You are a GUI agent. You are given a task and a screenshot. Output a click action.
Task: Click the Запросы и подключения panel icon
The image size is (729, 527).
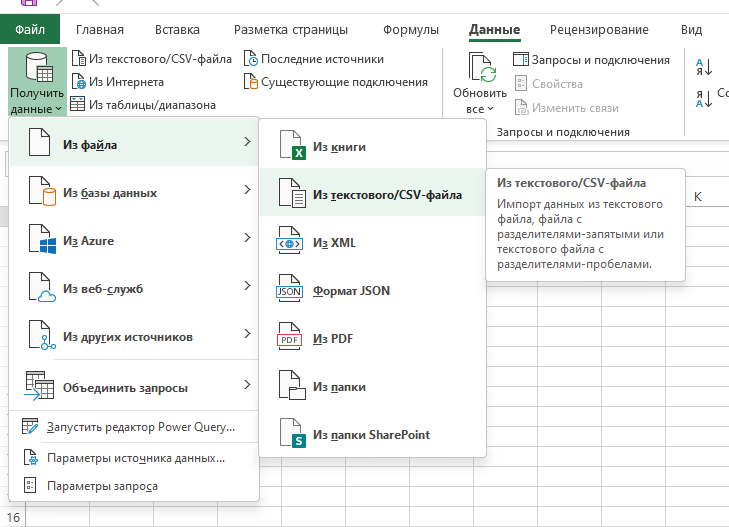click(x=521, y=59)
